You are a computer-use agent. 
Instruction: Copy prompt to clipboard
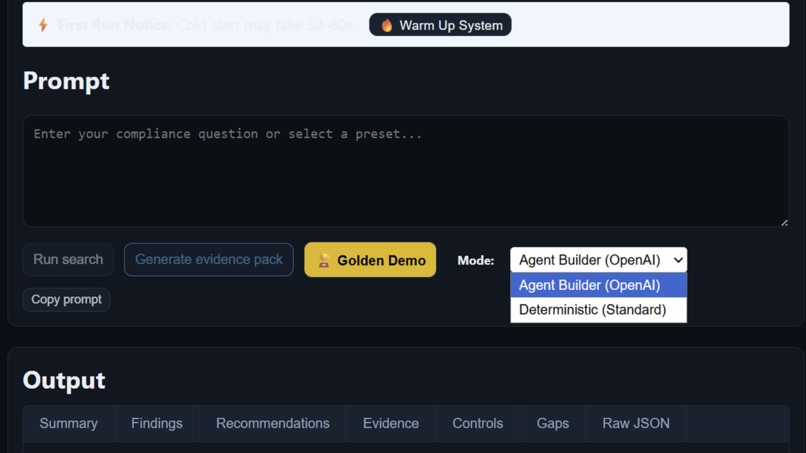point(66,299)
